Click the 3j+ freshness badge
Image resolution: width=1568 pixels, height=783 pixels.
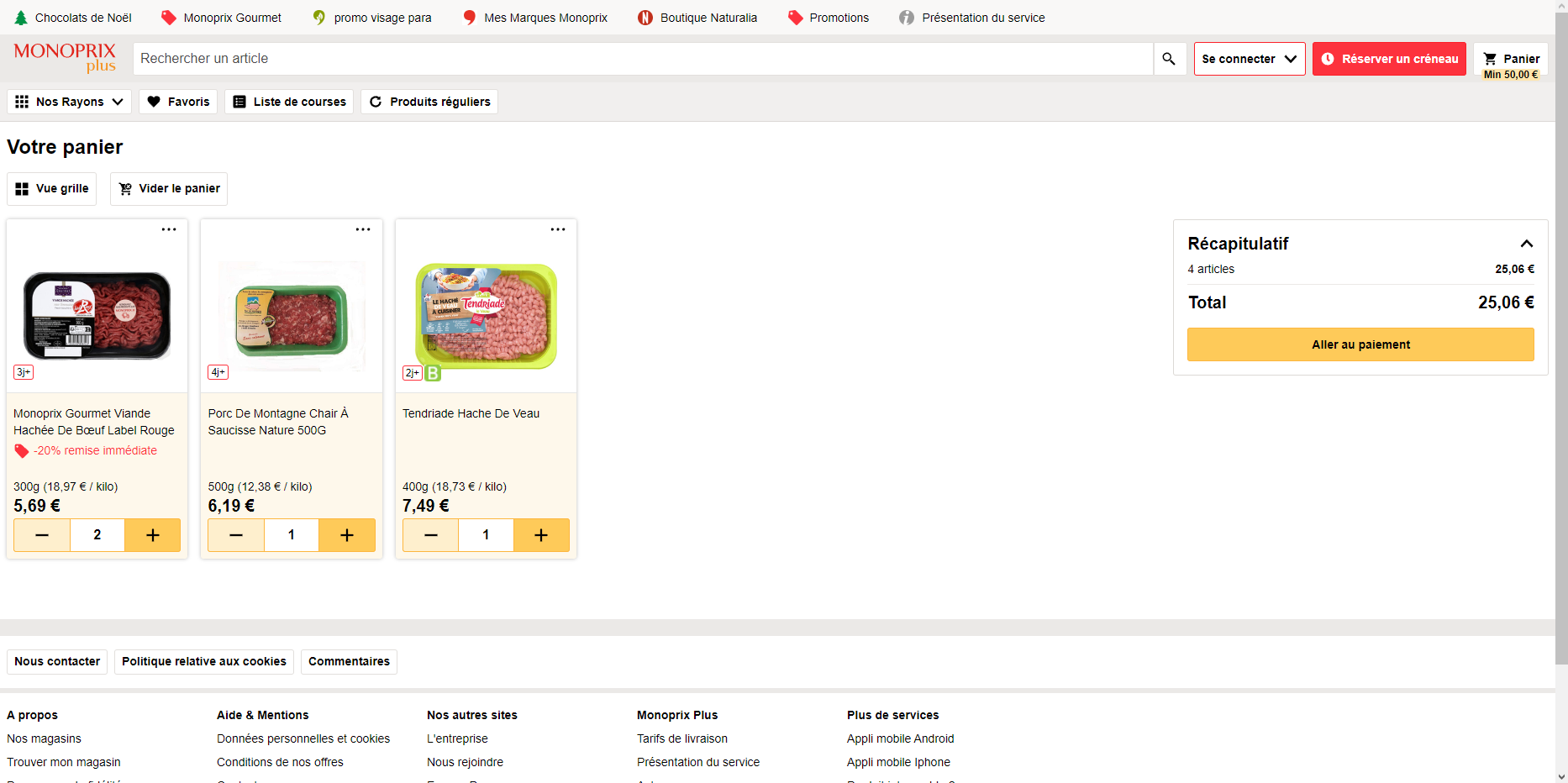(x=24, y=372)
